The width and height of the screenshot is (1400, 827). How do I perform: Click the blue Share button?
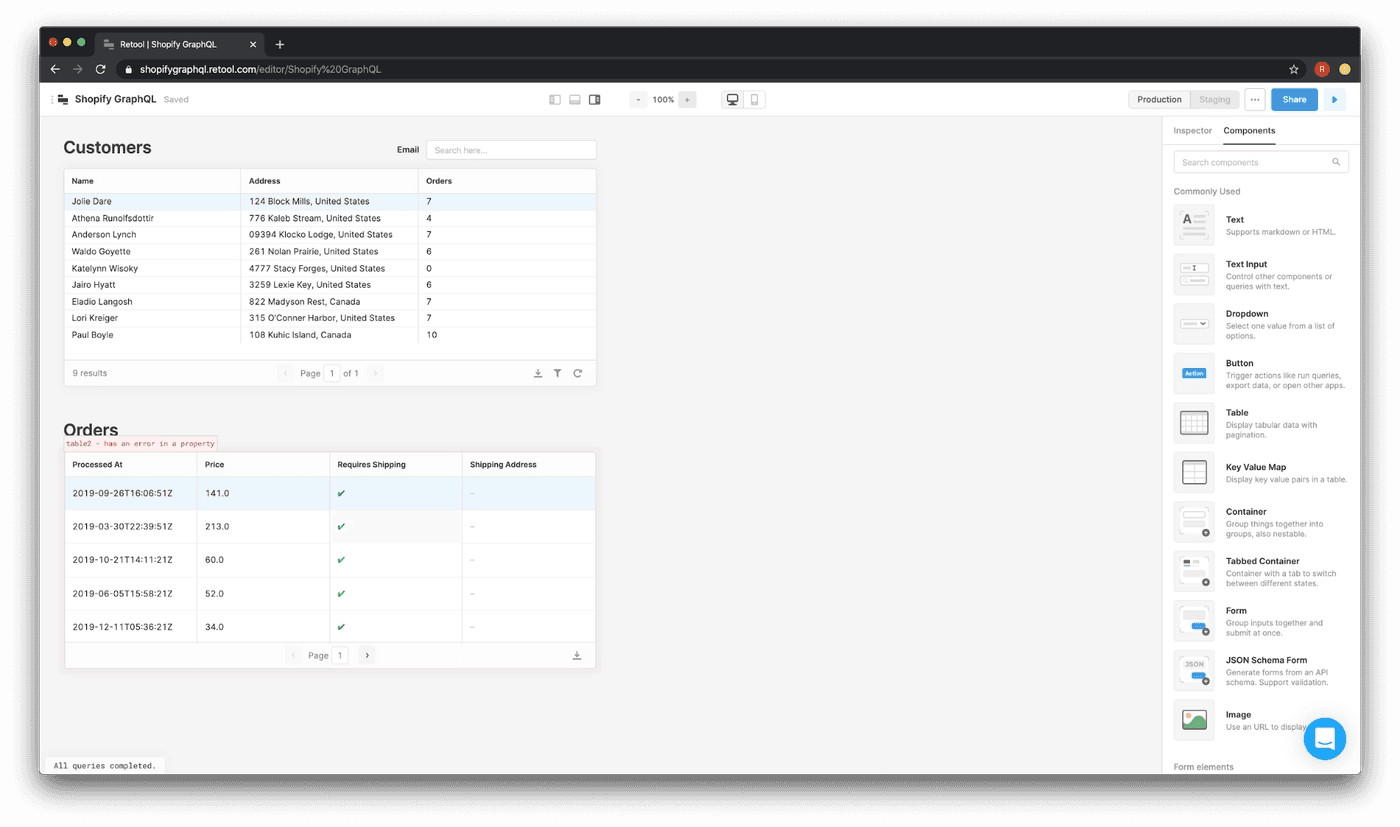click(x=1294, y=100)
